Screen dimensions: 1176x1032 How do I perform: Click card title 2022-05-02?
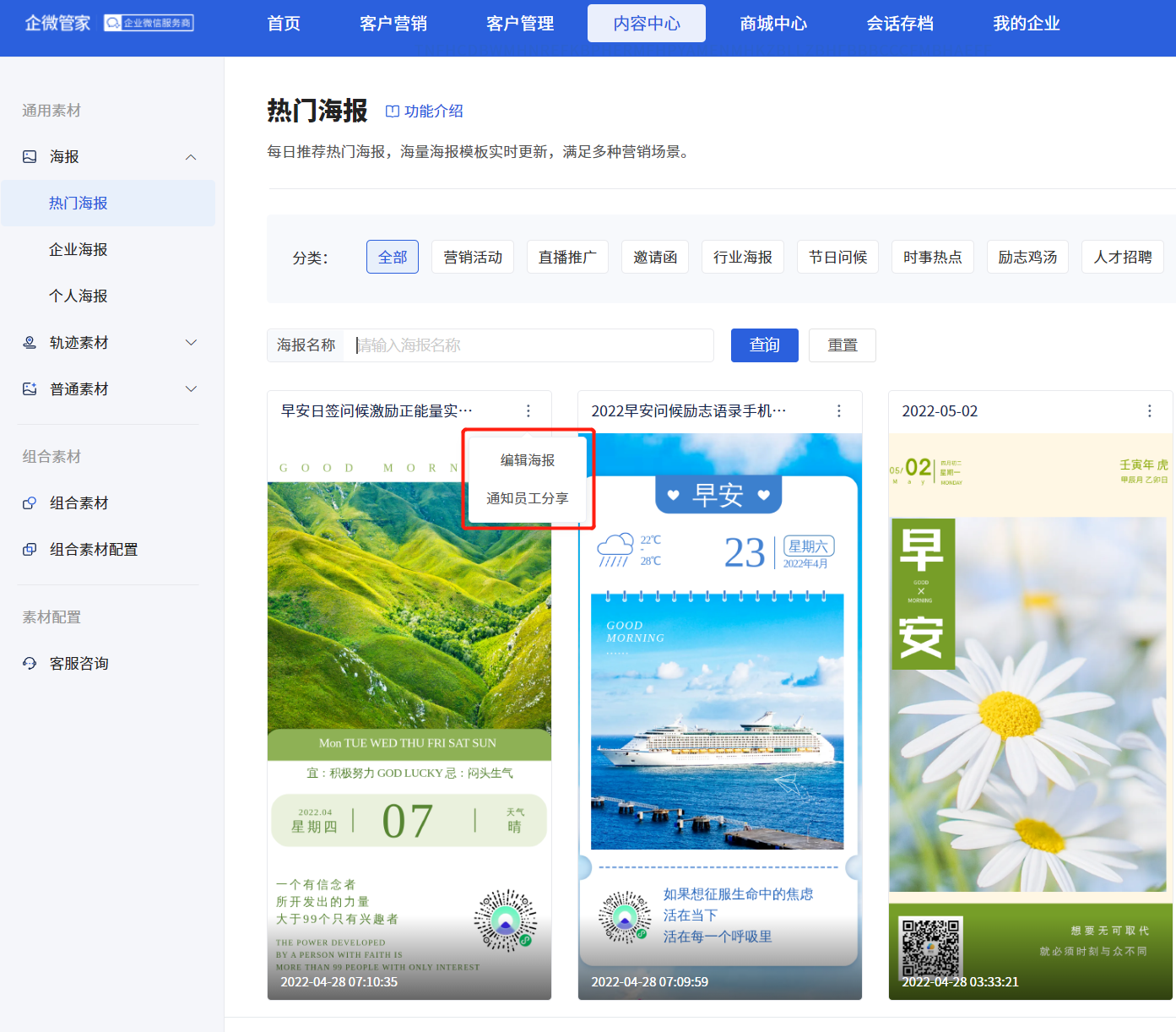click(x=940, y=410)
